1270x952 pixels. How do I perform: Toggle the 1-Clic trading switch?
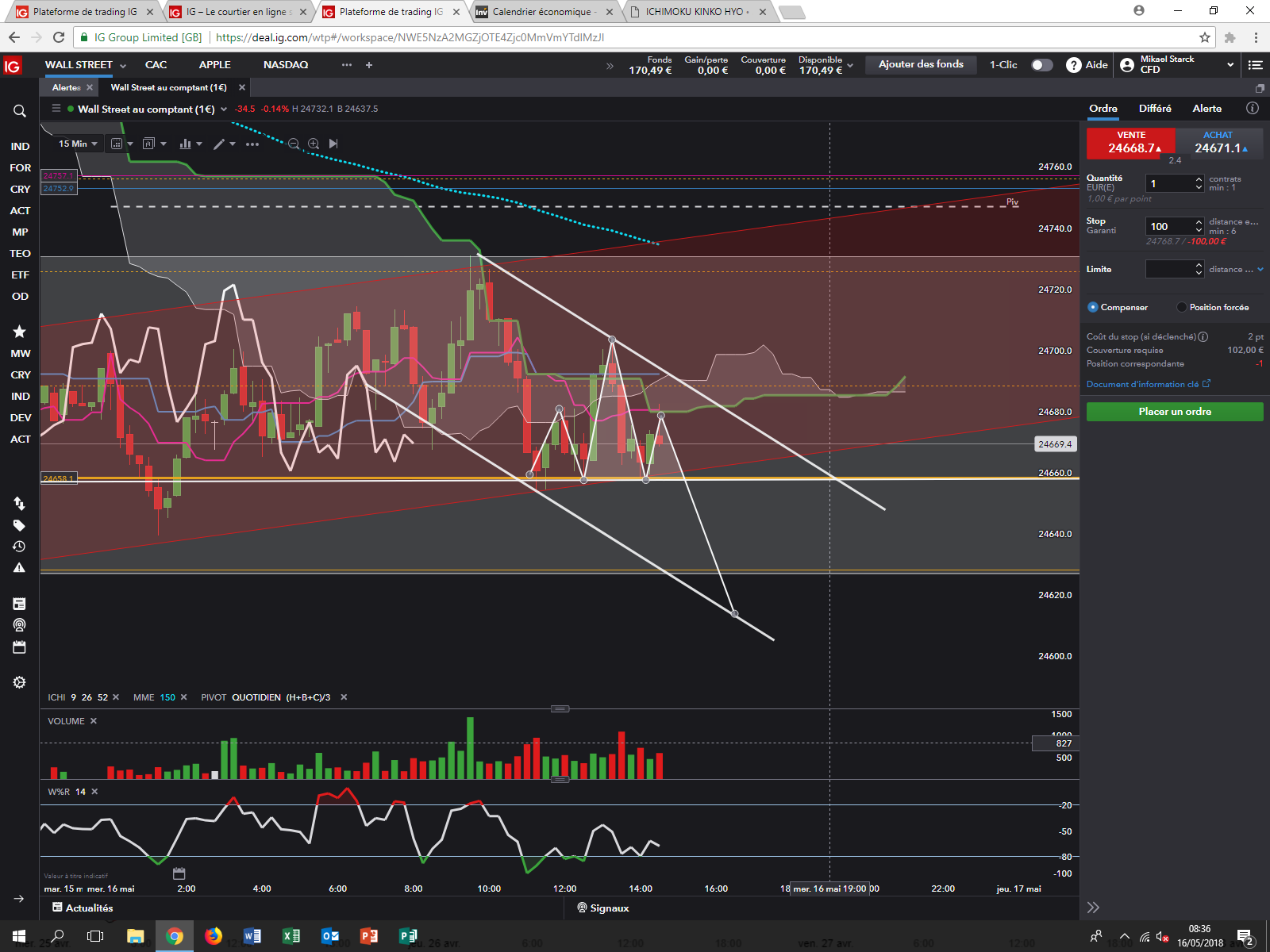click(x=1041, y=65)
